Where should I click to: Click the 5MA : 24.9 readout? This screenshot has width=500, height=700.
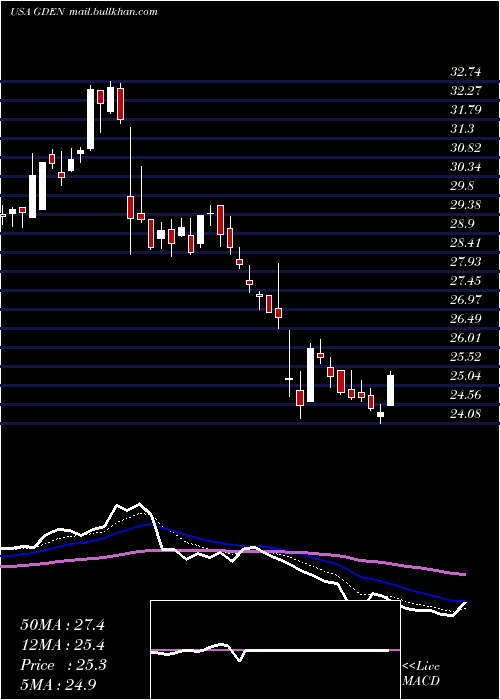[x=58, y=685]
